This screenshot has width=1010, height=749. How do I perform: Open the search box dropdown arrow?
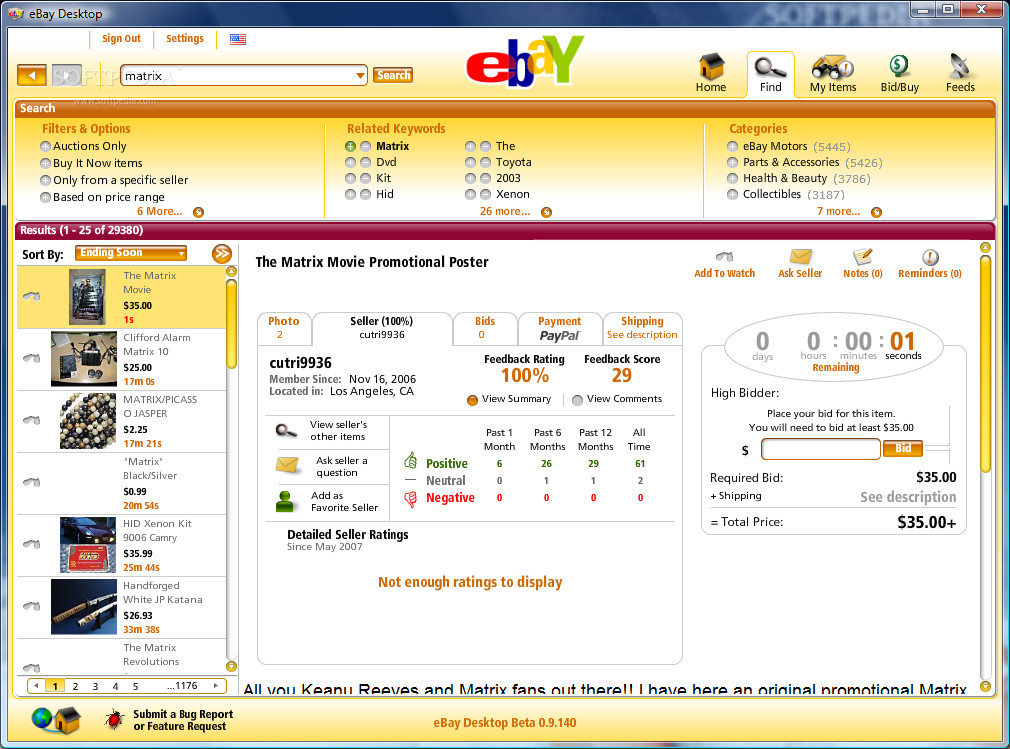point(360,76)
